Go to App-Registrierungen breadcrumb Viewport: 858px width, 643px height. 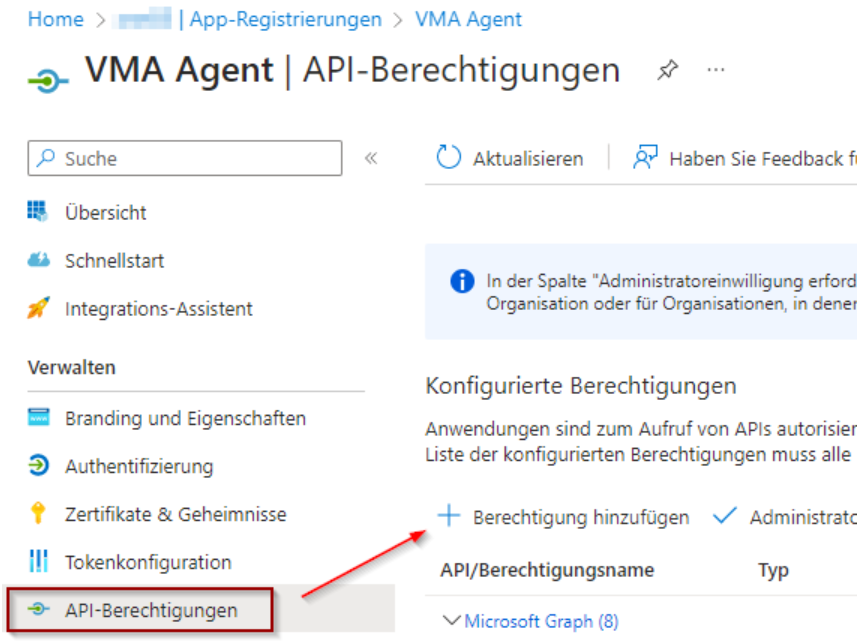point(285,19)
